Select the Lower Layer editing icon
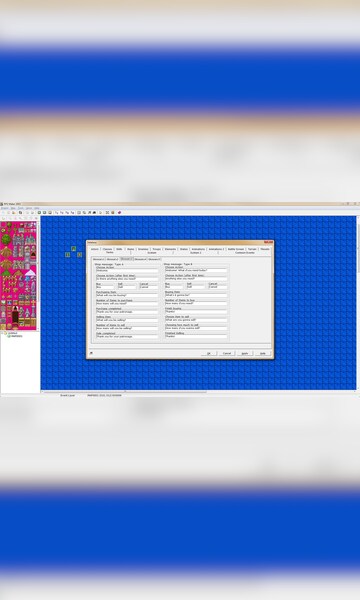Image resolution: width=360 pixels, height=600 pixels. coord(39,212)
